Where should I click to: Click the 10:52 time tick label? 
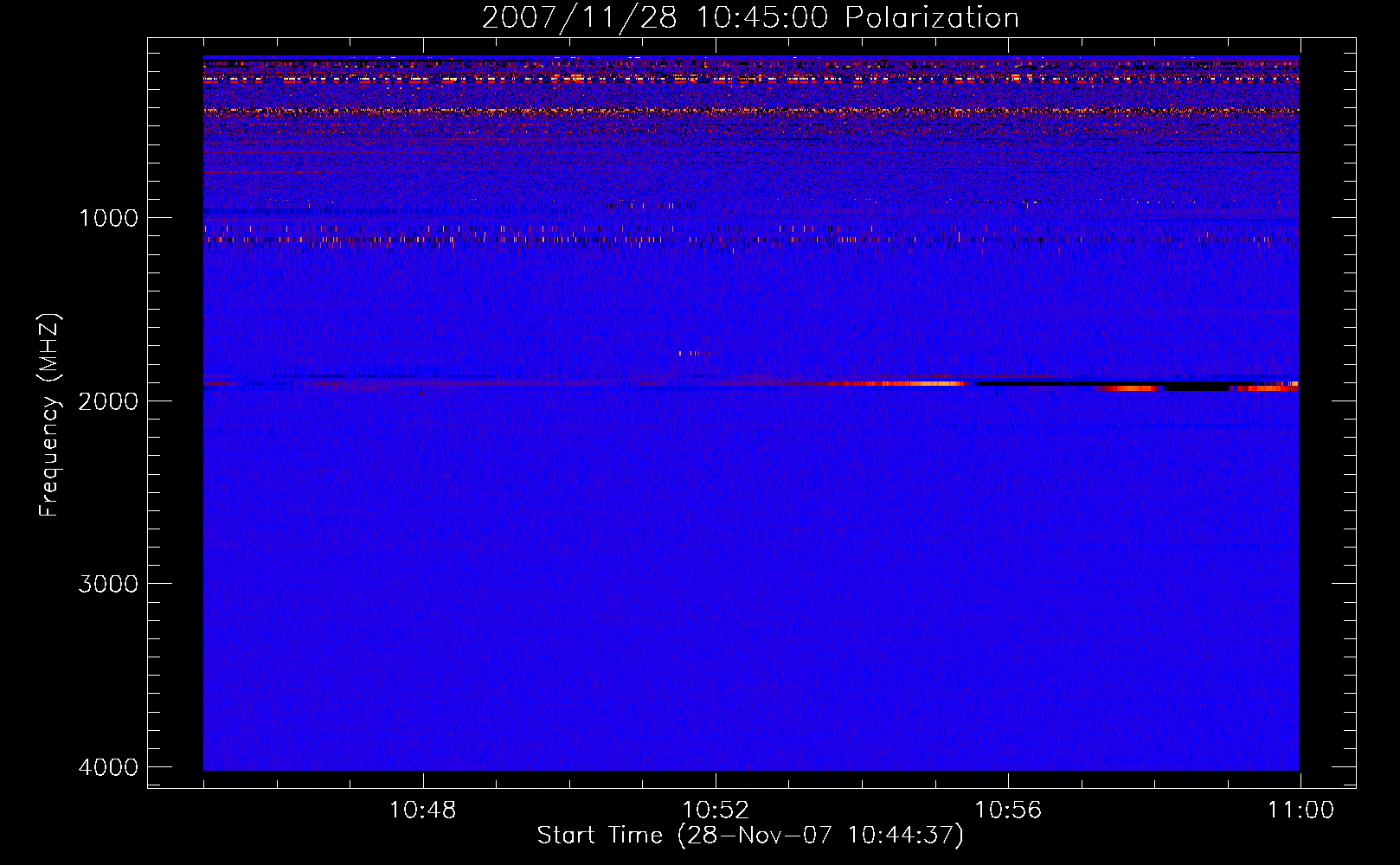point(716,811)
